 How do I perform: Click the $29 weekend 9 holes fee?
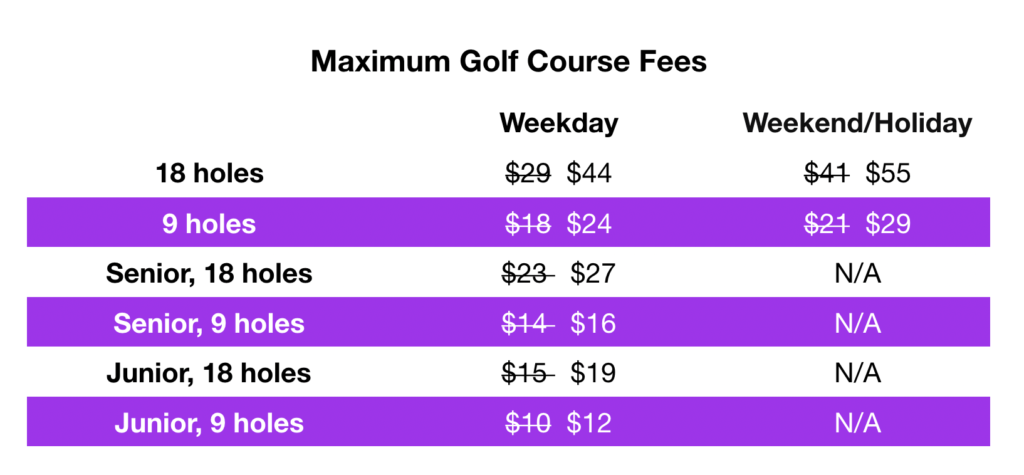tap(888, 223)
